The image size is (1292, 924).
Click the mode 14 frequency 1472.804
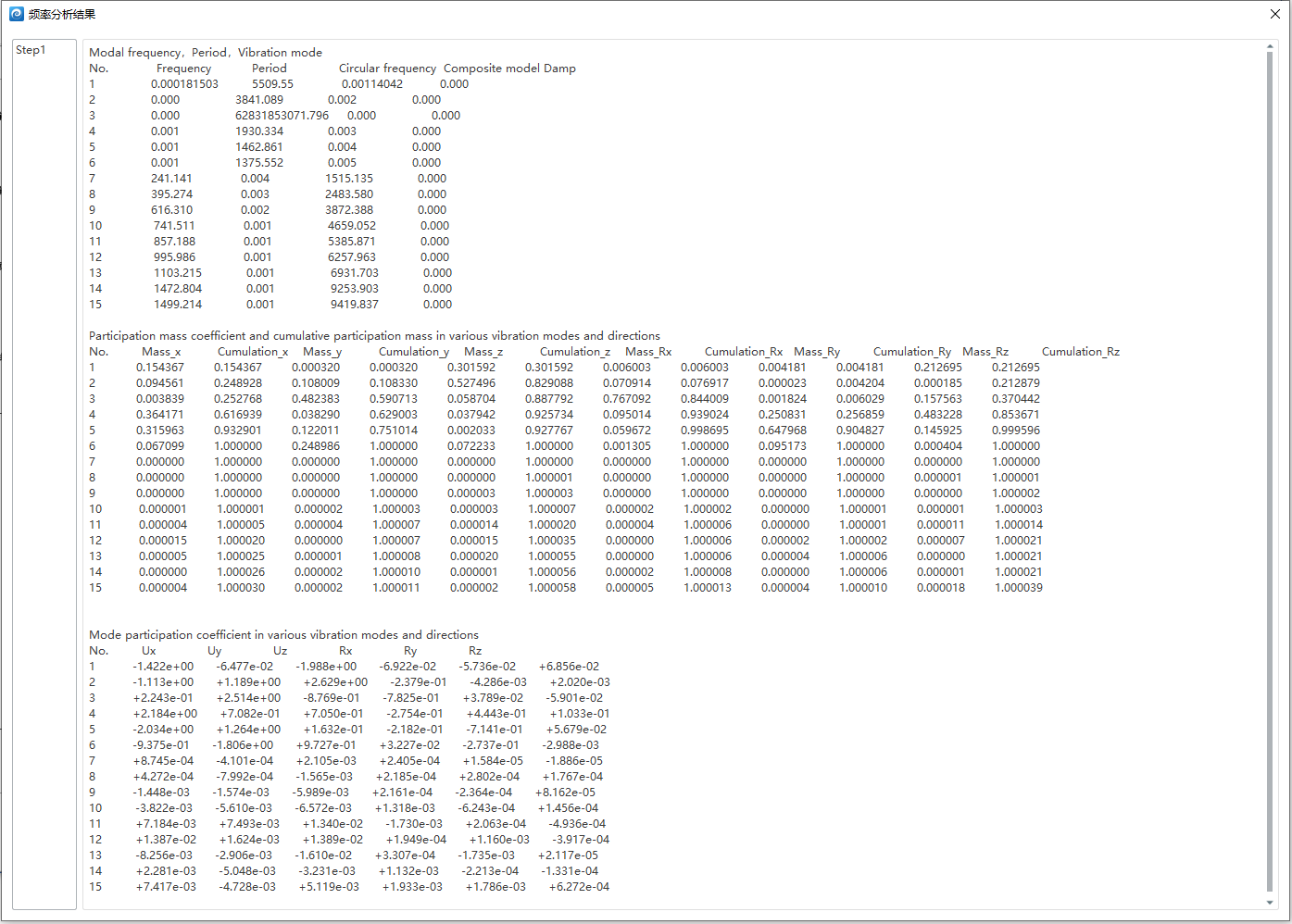click(178, 289)
